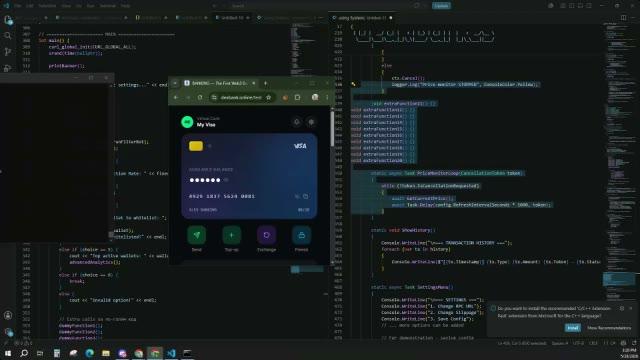The width and height of the screenshot is (640, 360).
Task: Open the File menu in VS Code
Action: tap(18, 6)
